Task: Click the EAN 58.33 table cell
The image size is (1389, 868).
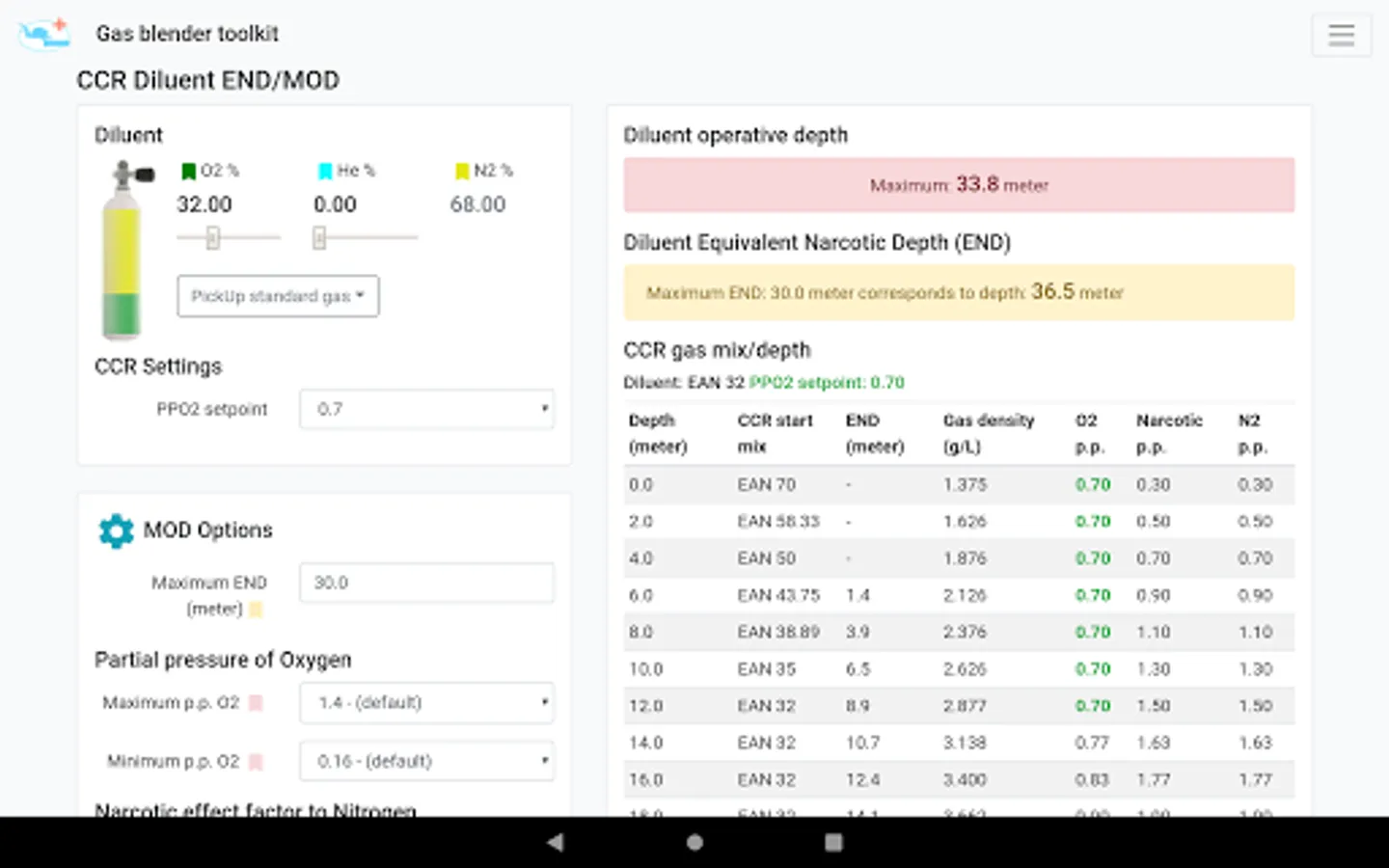Action: pyautogui.click(x=778, y=522)
